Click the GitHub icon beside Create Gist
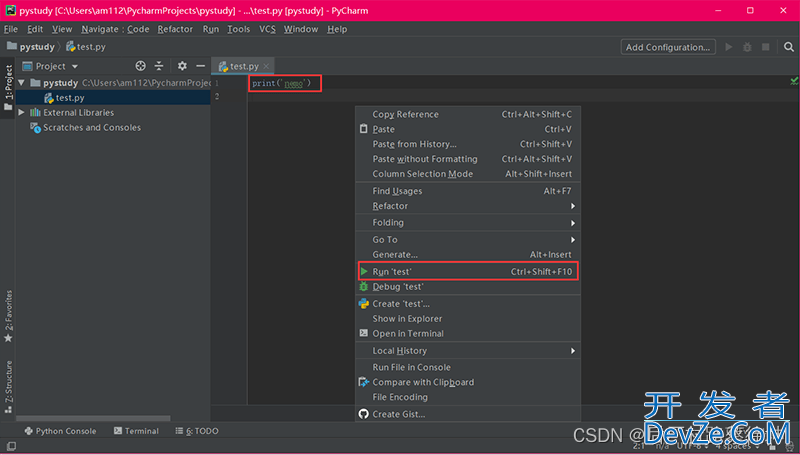 (363, 414)
